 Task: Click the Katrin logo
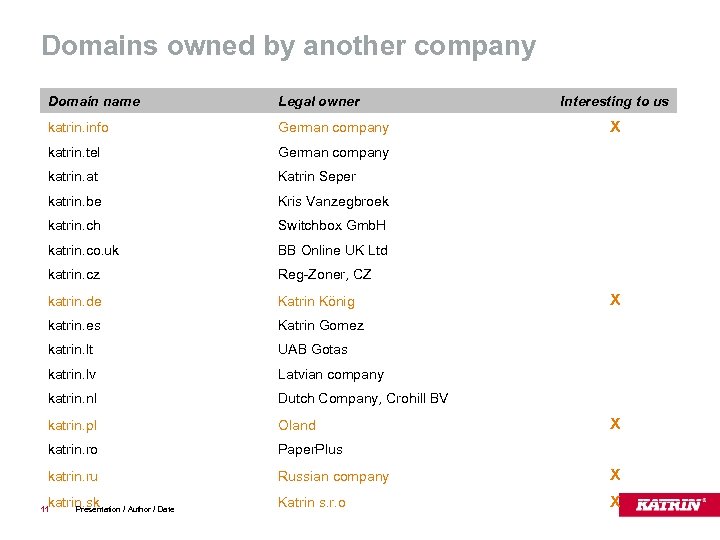click(x=671, y=504)
